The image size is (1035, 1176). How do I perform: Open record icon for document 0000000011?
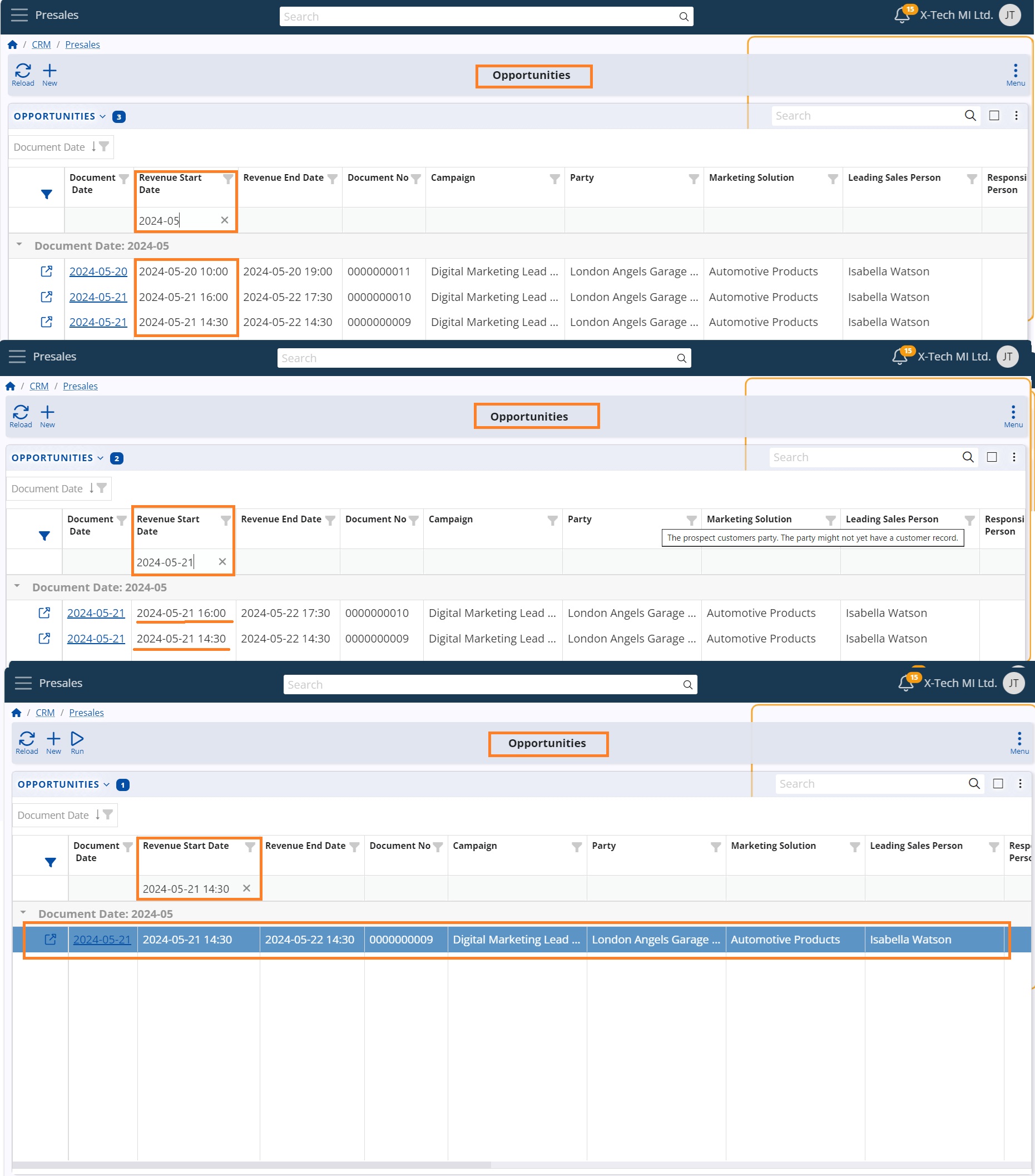pyautogui.click(x=47, y=271)
